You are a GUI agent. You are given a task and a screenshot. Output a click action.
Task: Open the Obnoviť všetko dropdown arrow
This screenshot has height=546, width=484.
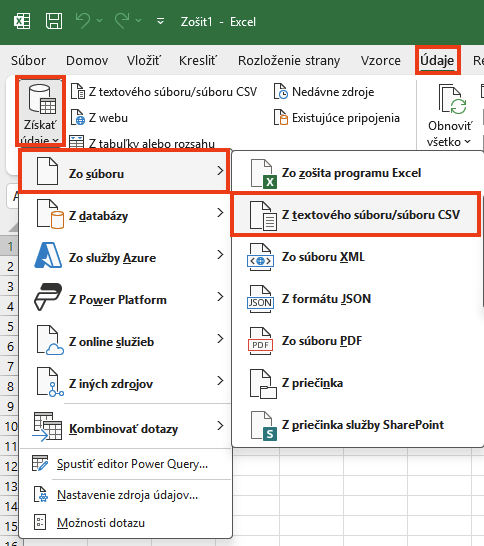[467, 142]
